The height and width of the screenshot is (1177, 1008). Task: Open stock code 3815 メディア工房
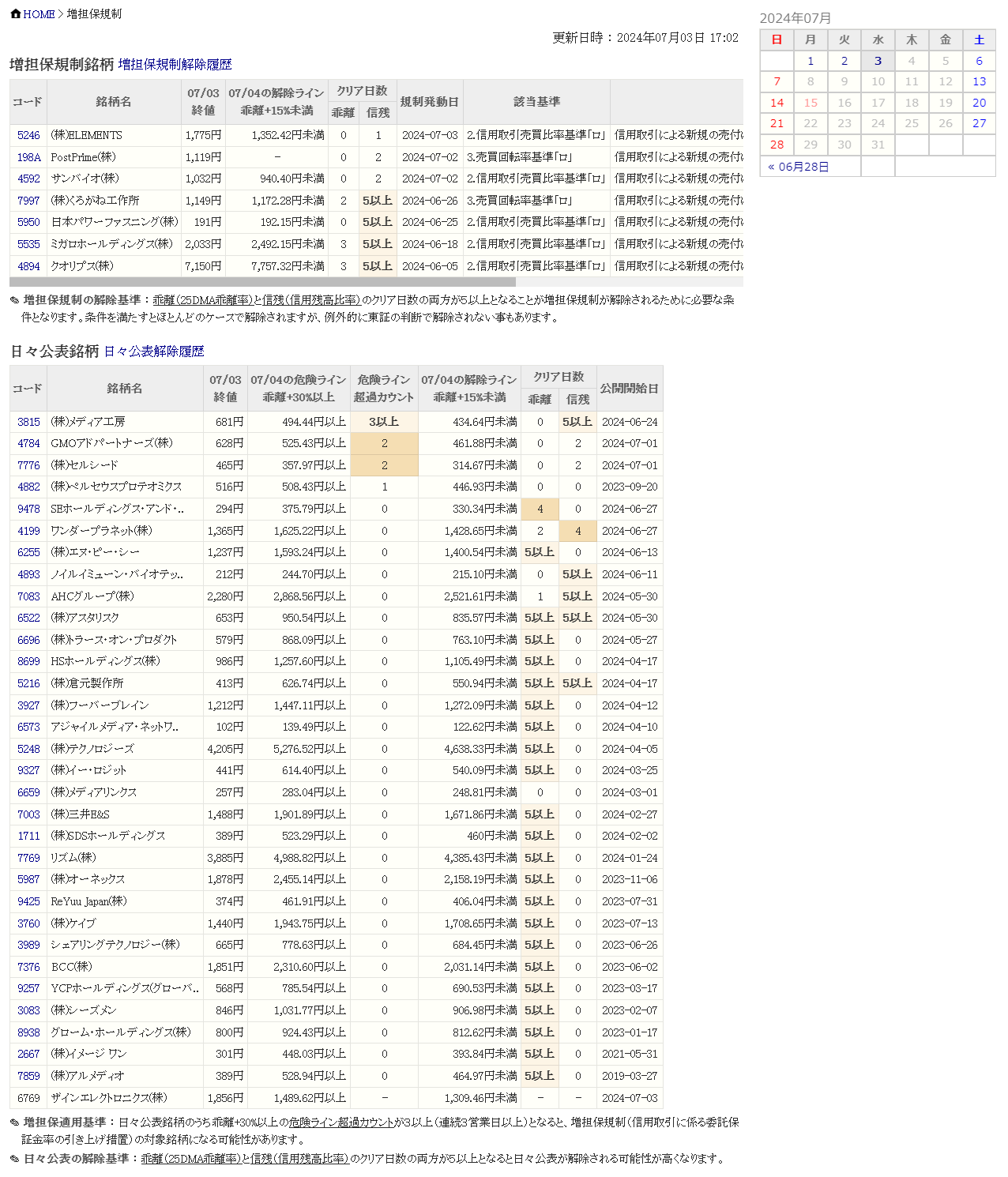(x=28, y=422)
